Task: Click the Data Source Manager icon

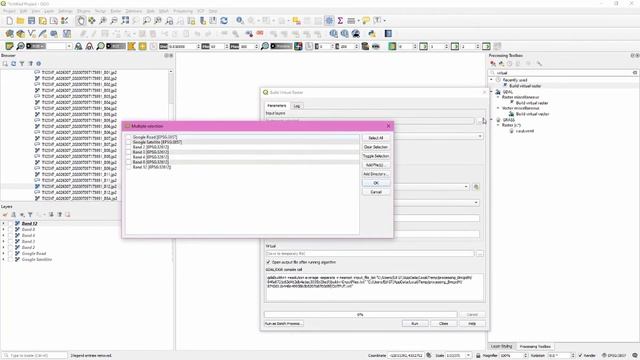Action: (9, 33)
